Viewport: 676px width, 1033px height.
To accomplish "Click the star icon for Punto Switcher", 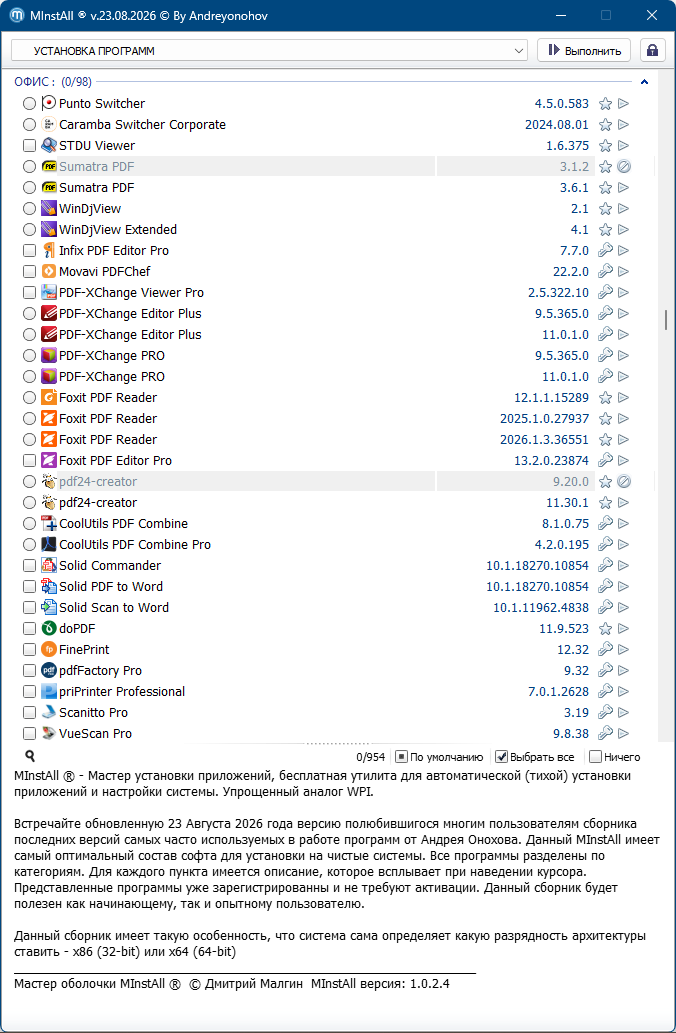I will (x=605, y=103).
